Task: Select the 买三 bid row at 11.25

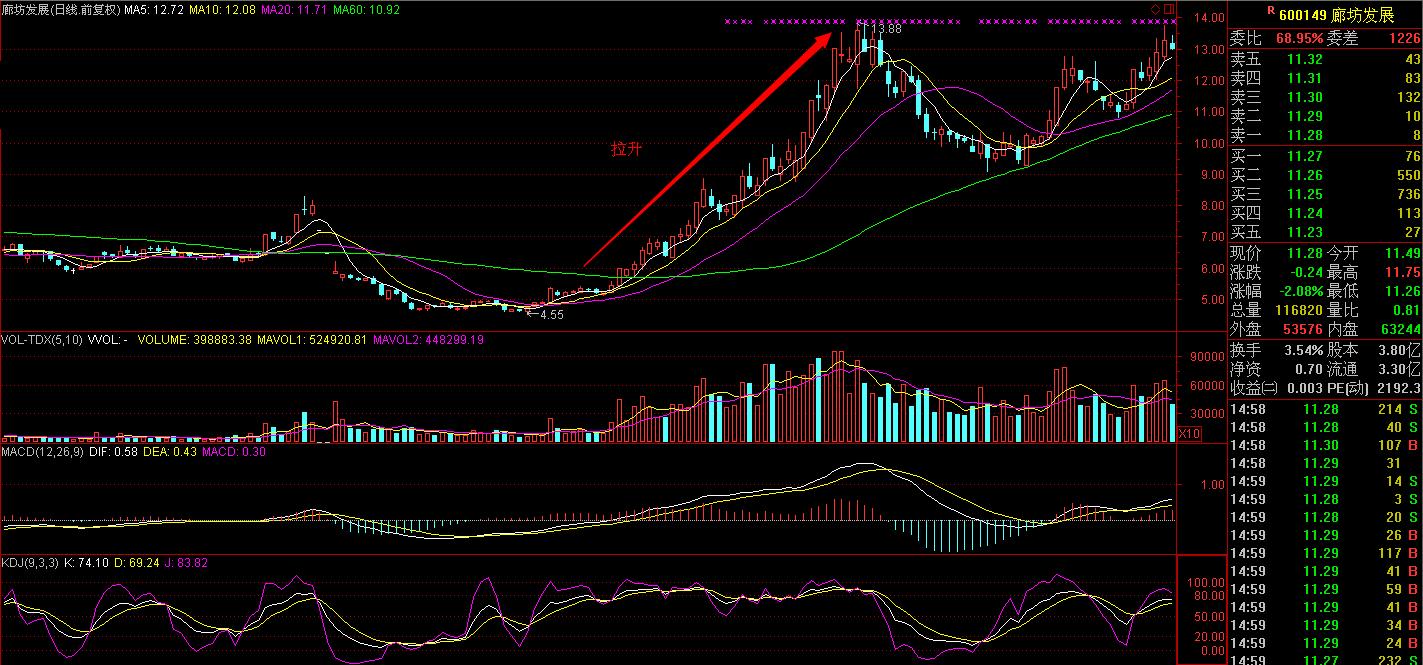Action: 1325,195
